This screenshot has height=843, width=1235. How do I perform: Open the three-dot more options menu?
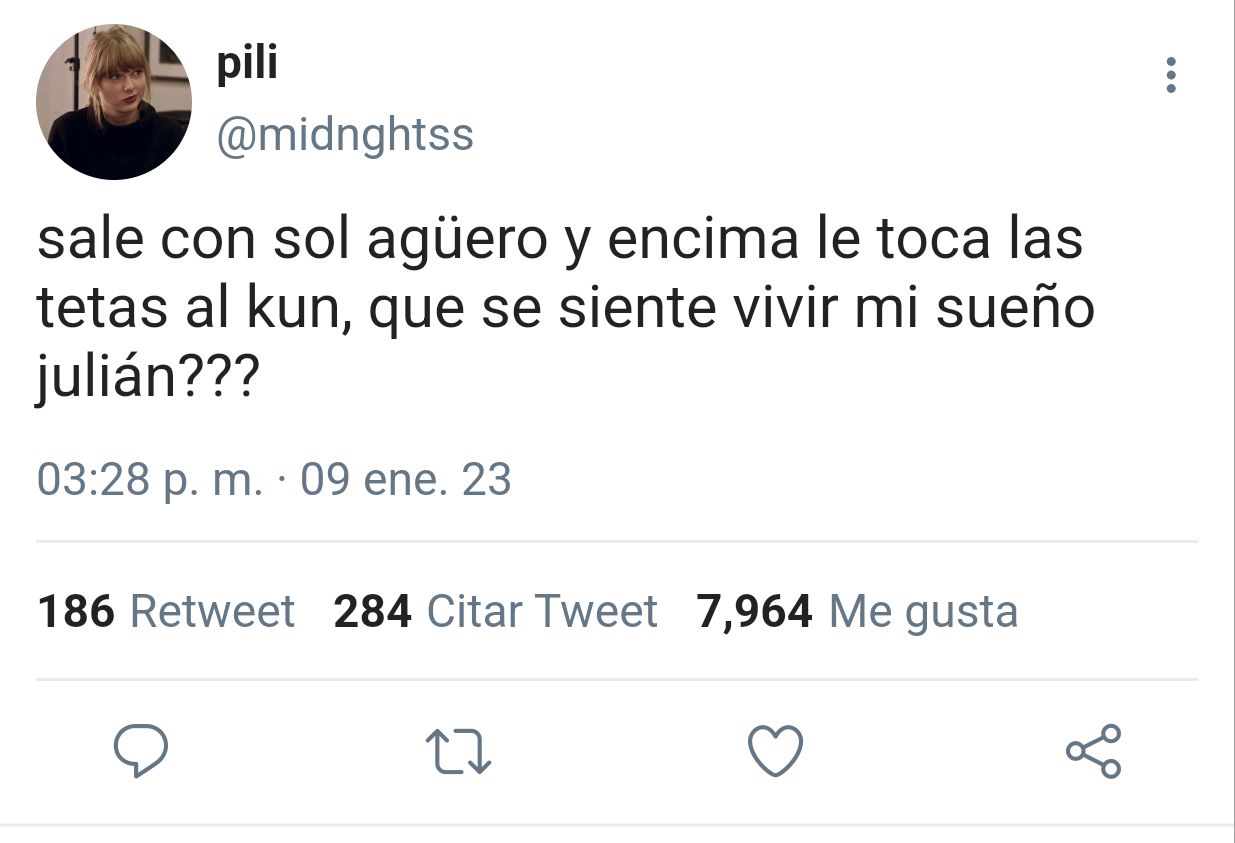click(1171, 76)
